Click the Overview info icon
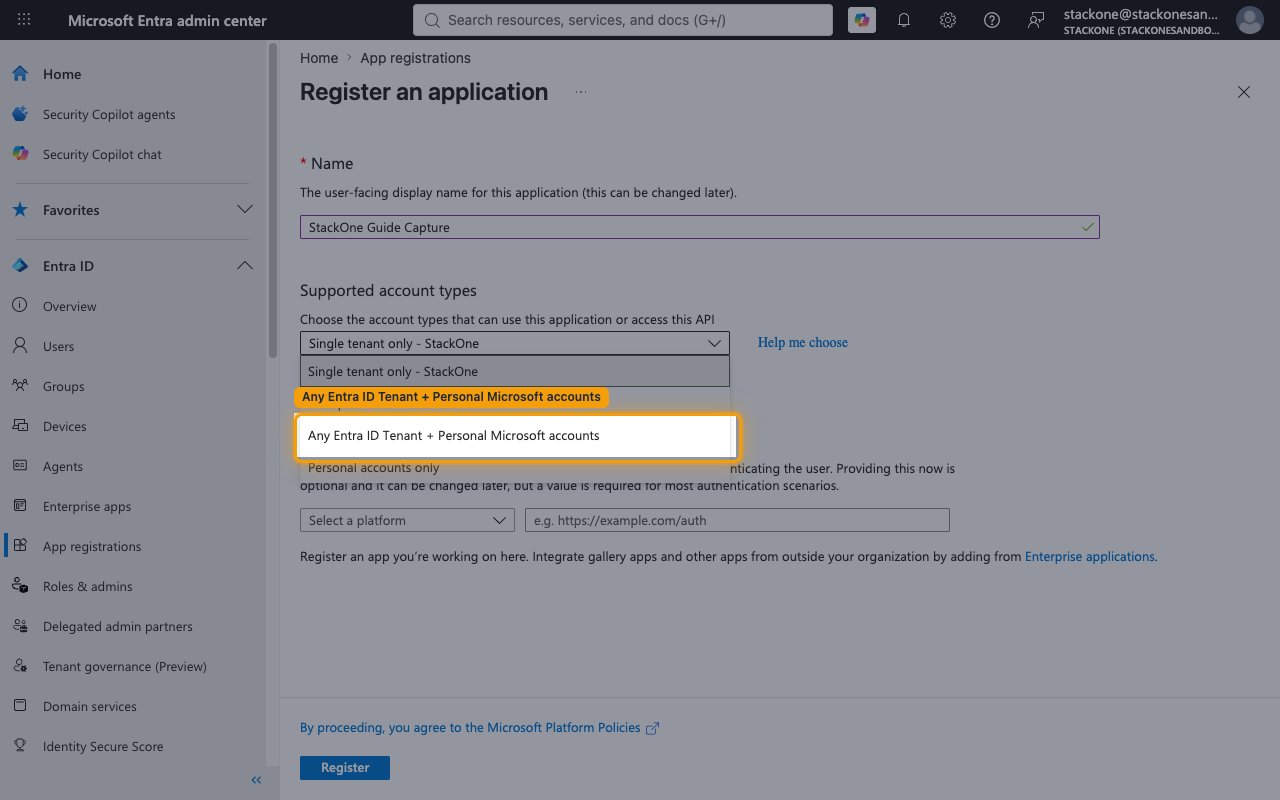The image size is (1280, 800). tap(20, 306)
